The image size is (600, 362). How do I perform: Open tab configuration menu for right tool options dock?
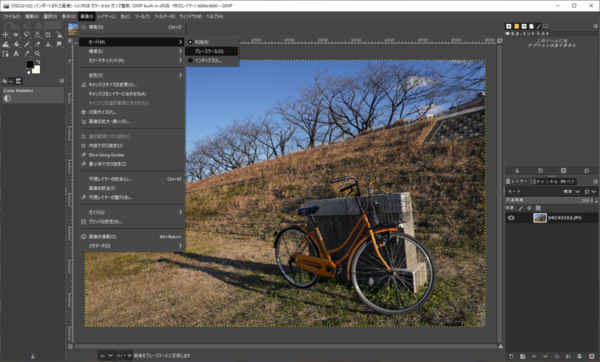pos(595,26)
